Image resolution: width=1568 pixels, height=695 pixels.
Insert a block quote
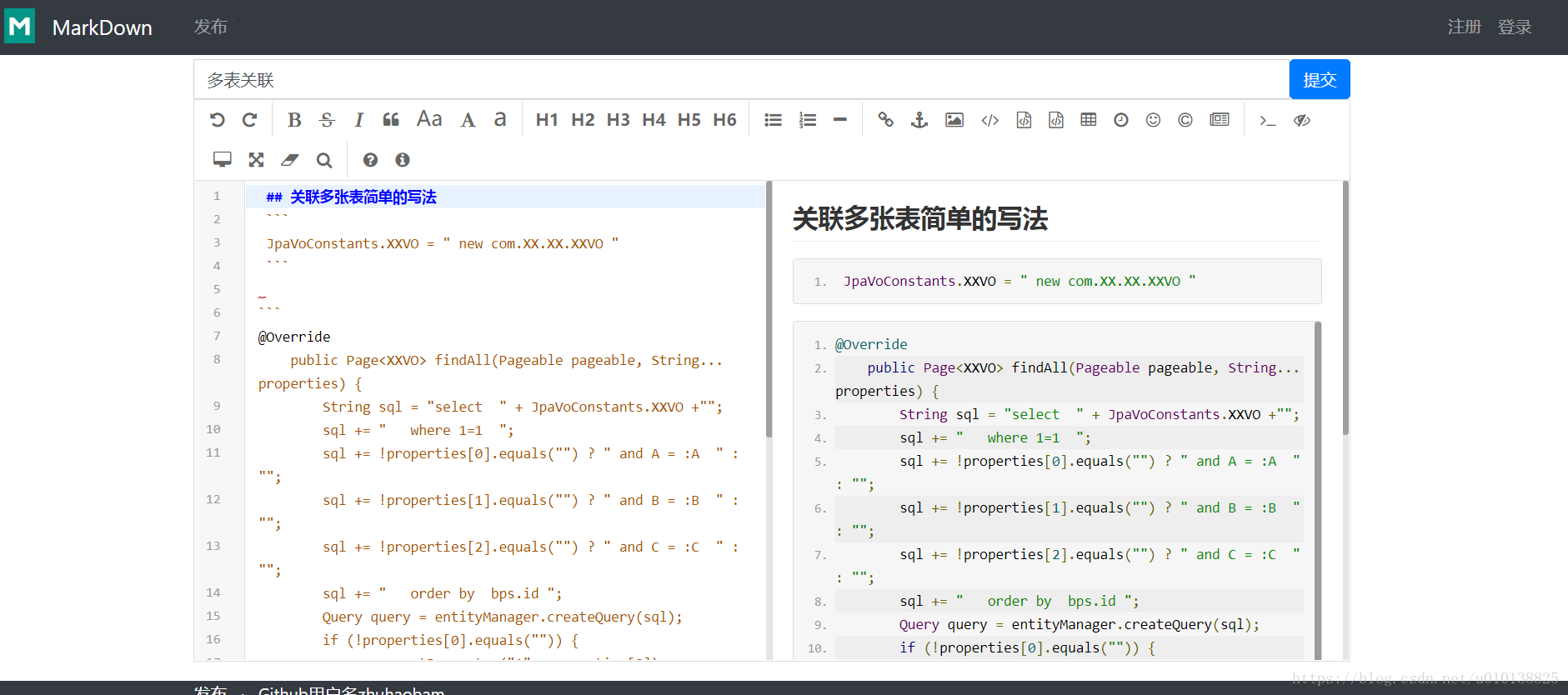[391, 120]
